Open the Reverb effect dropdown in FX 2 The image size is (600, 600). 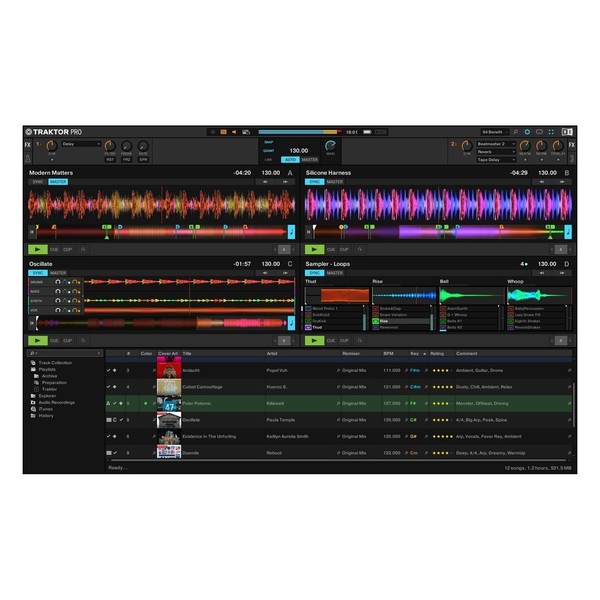click(496, 152)
